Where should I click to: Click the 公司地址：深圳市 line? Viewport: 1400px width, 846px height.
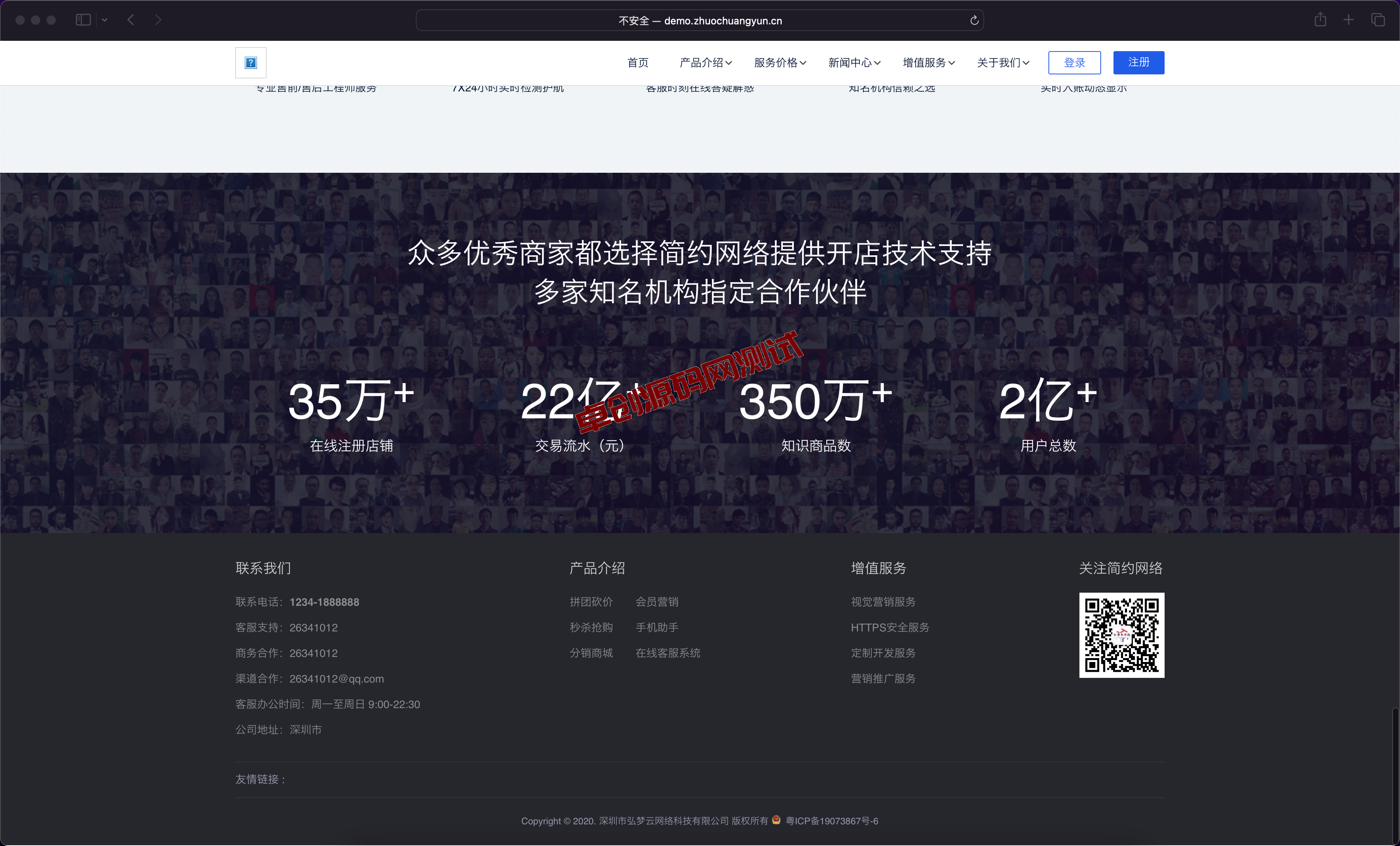pyautogui.click(x=278, y=729)
